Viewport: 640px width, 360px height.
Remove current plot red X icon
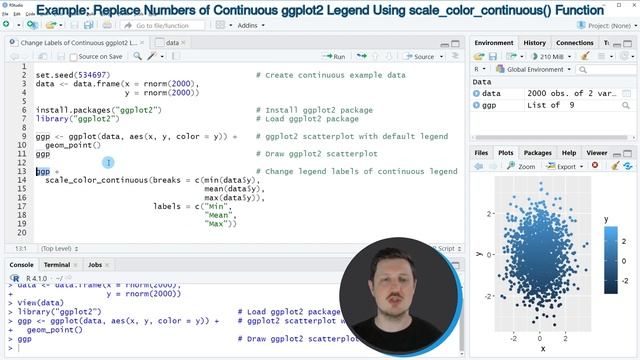595,165
